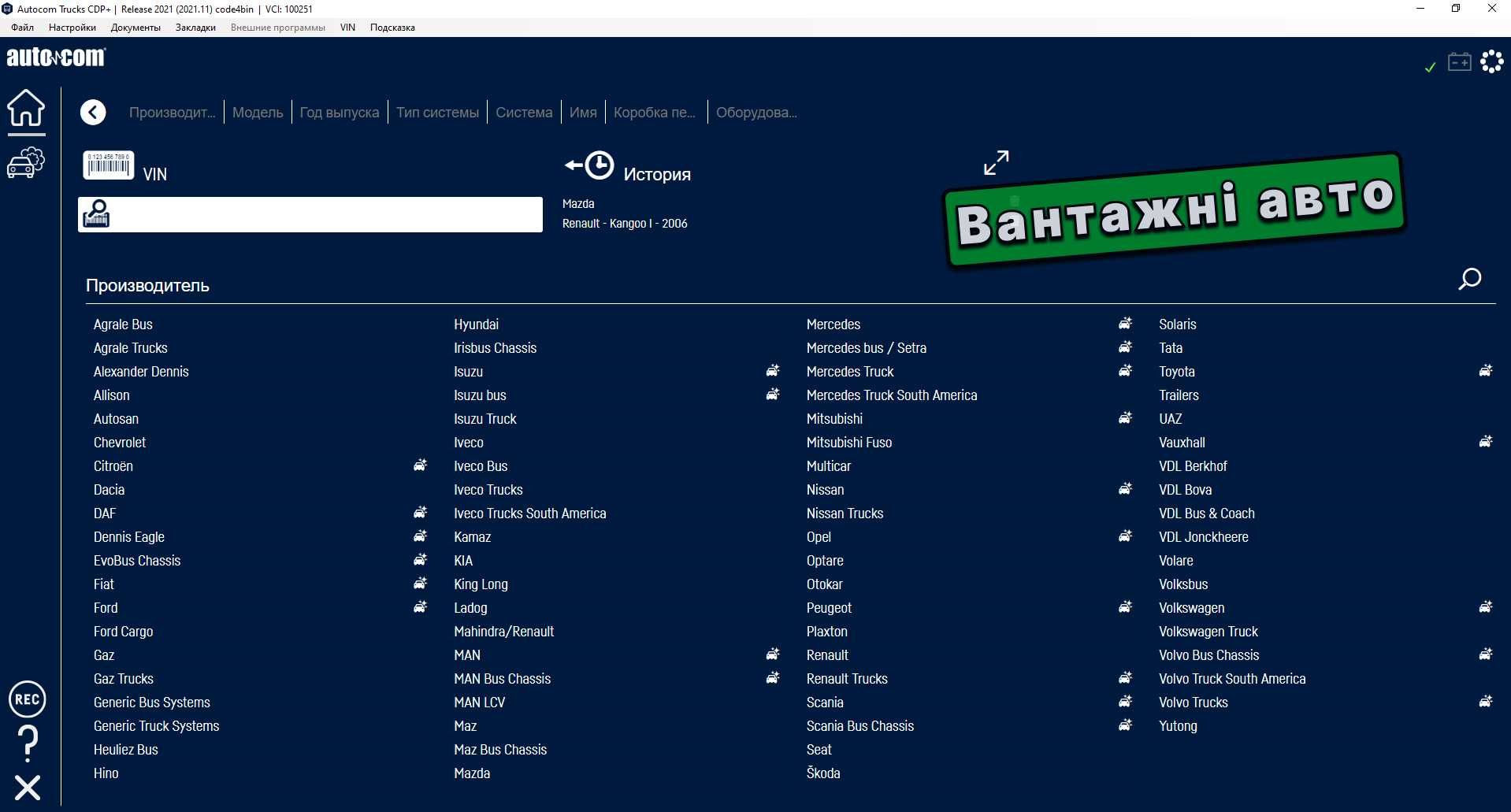Open the Файл menu
The height and width of the screenshot is (812, 1511).
[22, 28]
